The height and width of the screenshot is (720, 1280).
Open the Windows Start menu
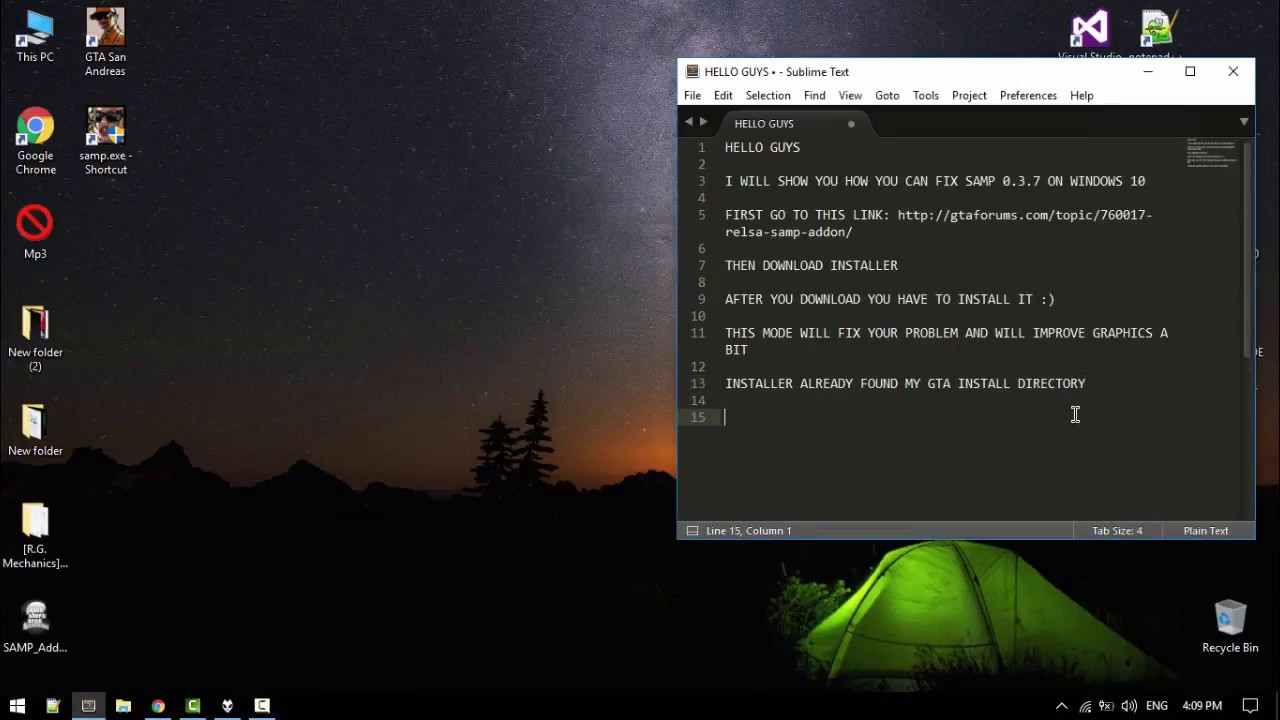[x=17, y=705]
